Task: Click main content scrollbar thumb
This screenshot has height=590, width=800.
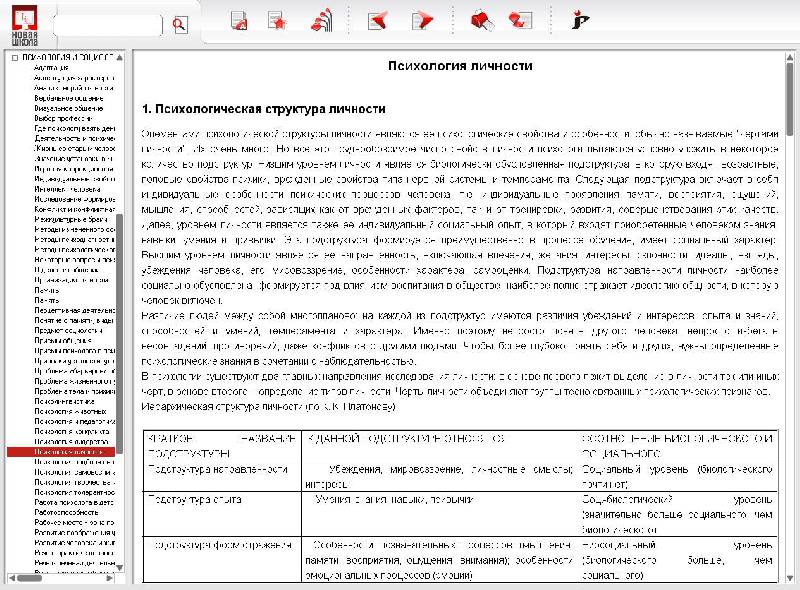Action: click(790, 99)
